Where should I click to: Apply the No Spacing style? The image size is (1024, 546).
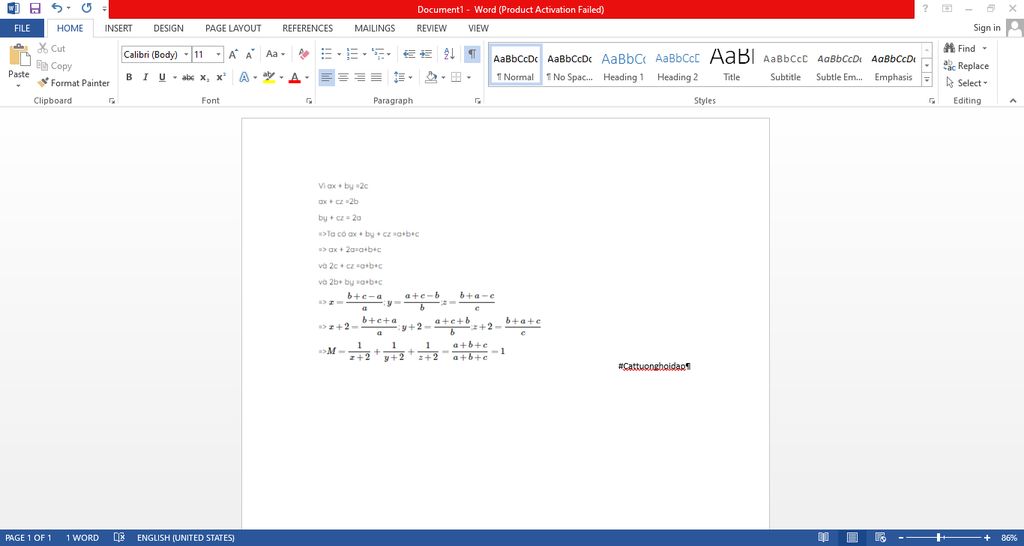[569, 65]
